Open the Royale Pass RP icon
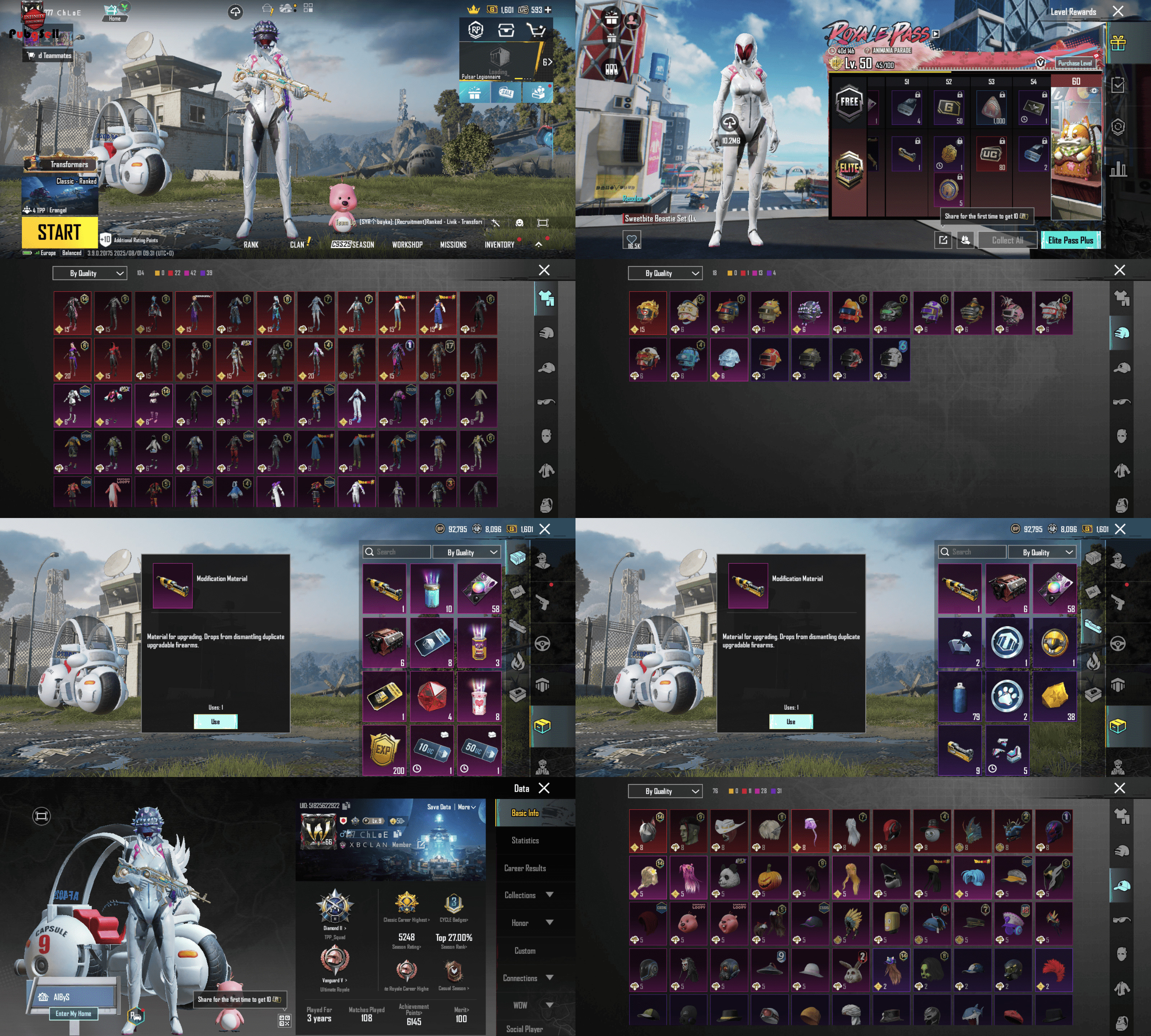The image size is (1151, 1036). click(476, 30)
